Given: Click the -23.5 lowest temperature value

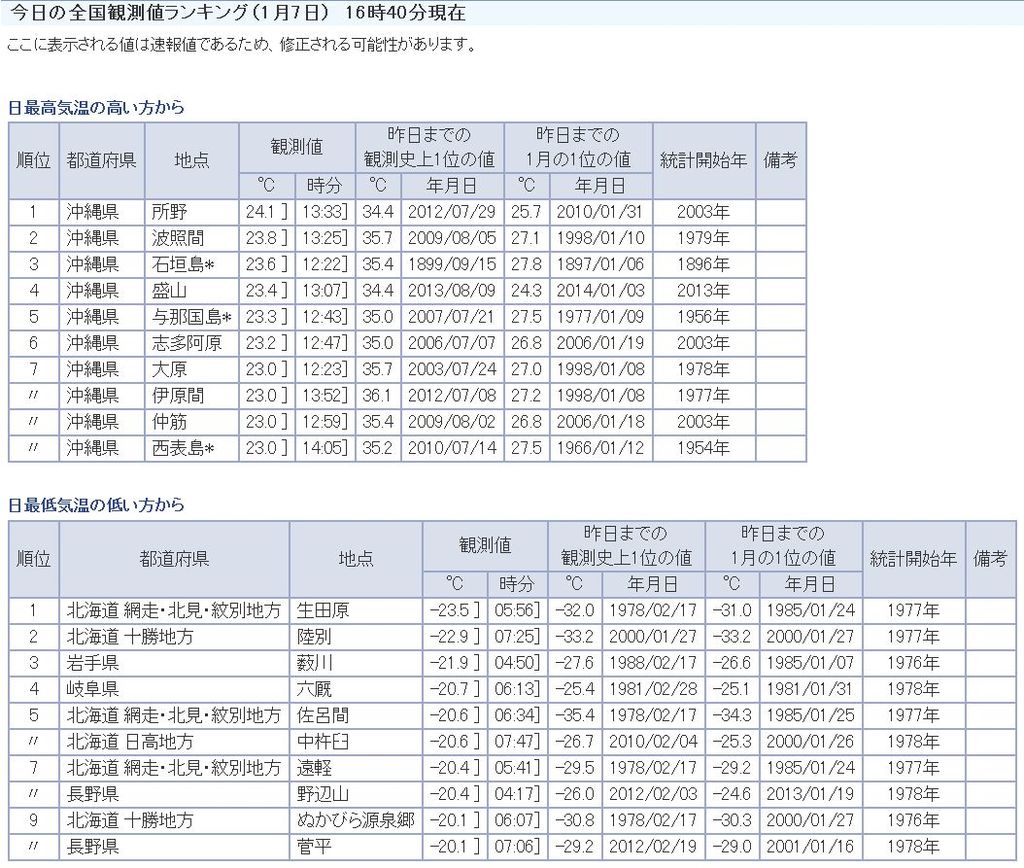Looking at the screenshot, I should point(449,610).
